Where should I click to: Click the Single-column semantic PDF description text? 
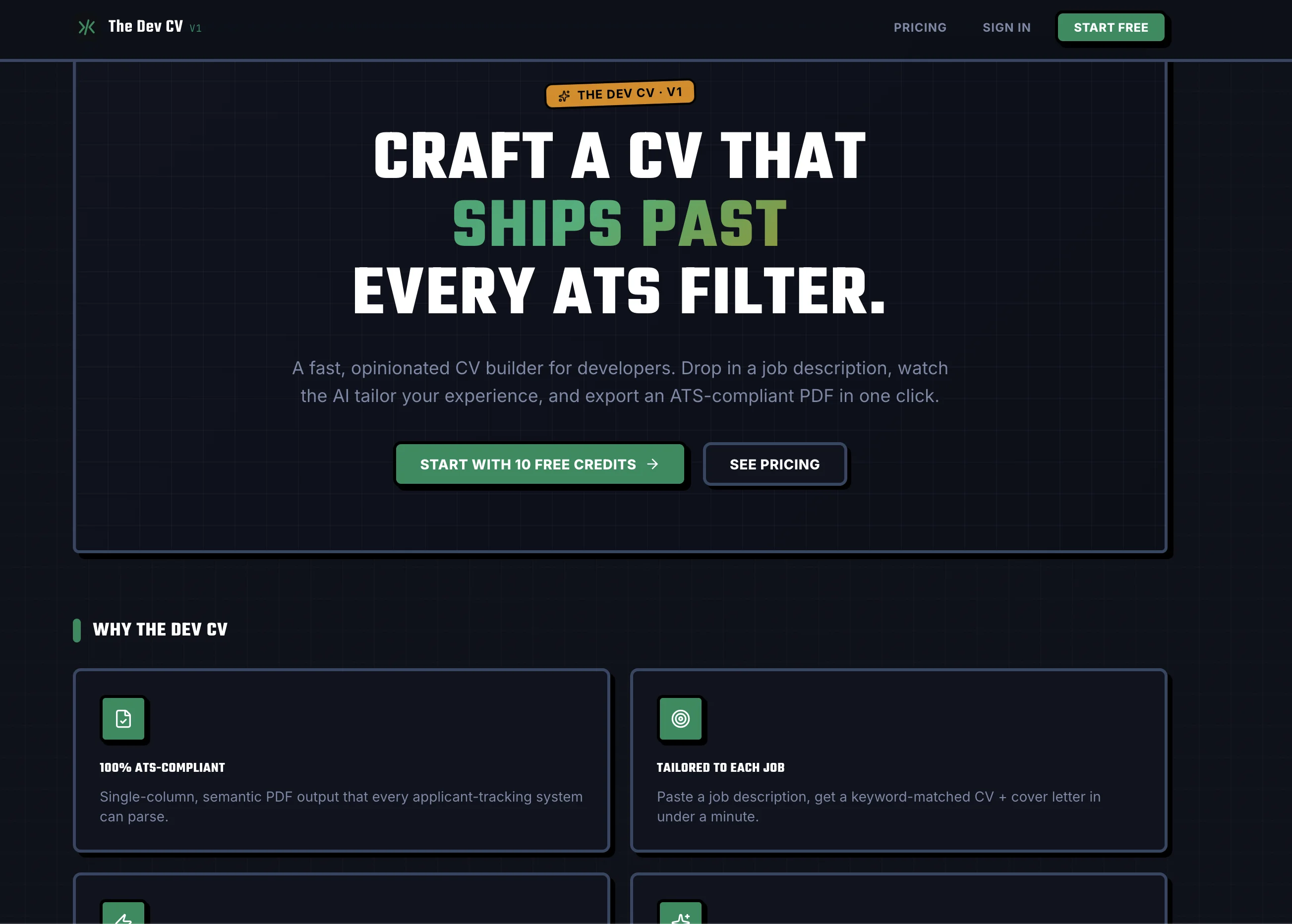(341, 806)
